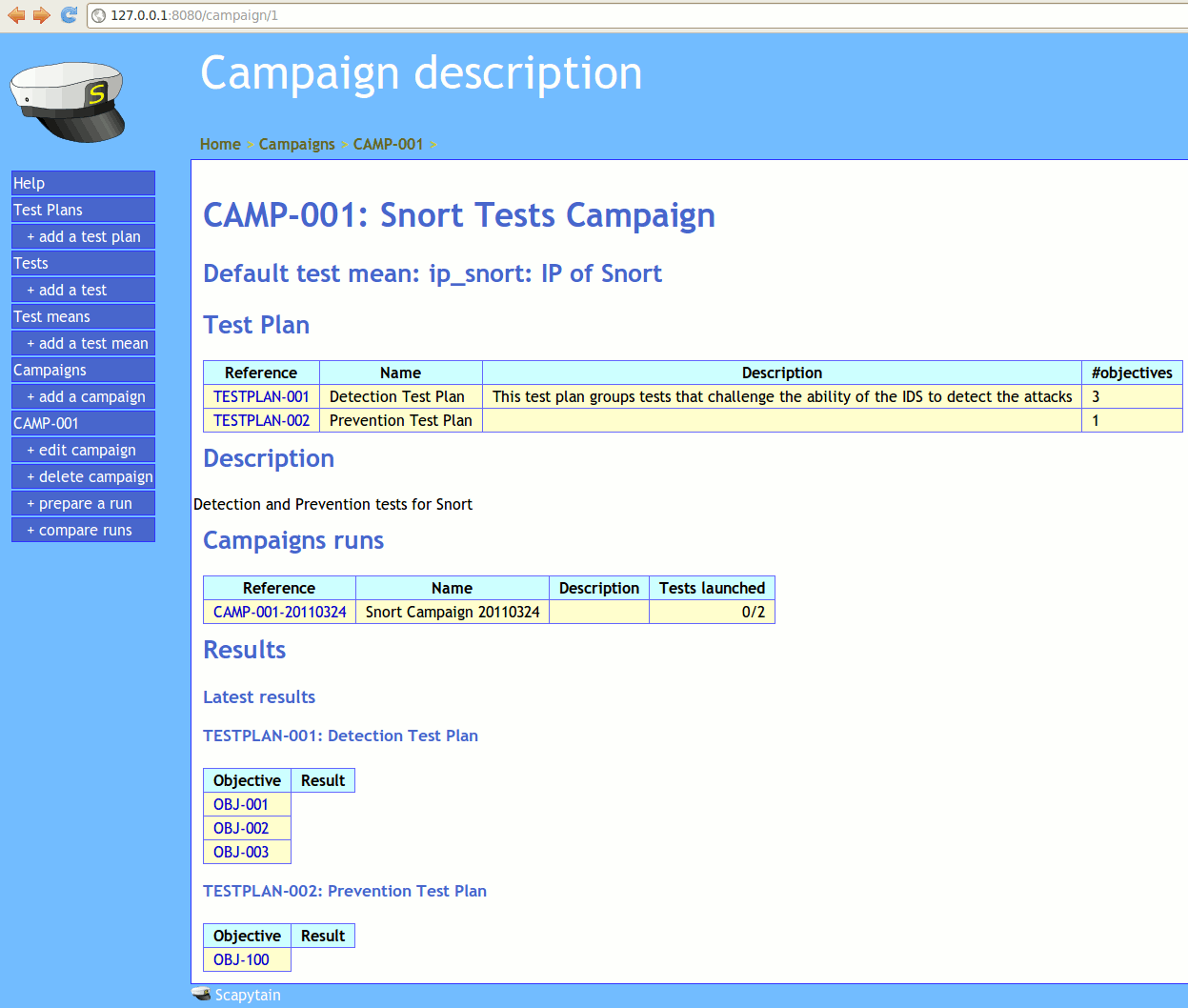Choose '+ prepare a run' in sidebar
The width and height of the screenshot is (1188, 1008).
click(80, 503)
